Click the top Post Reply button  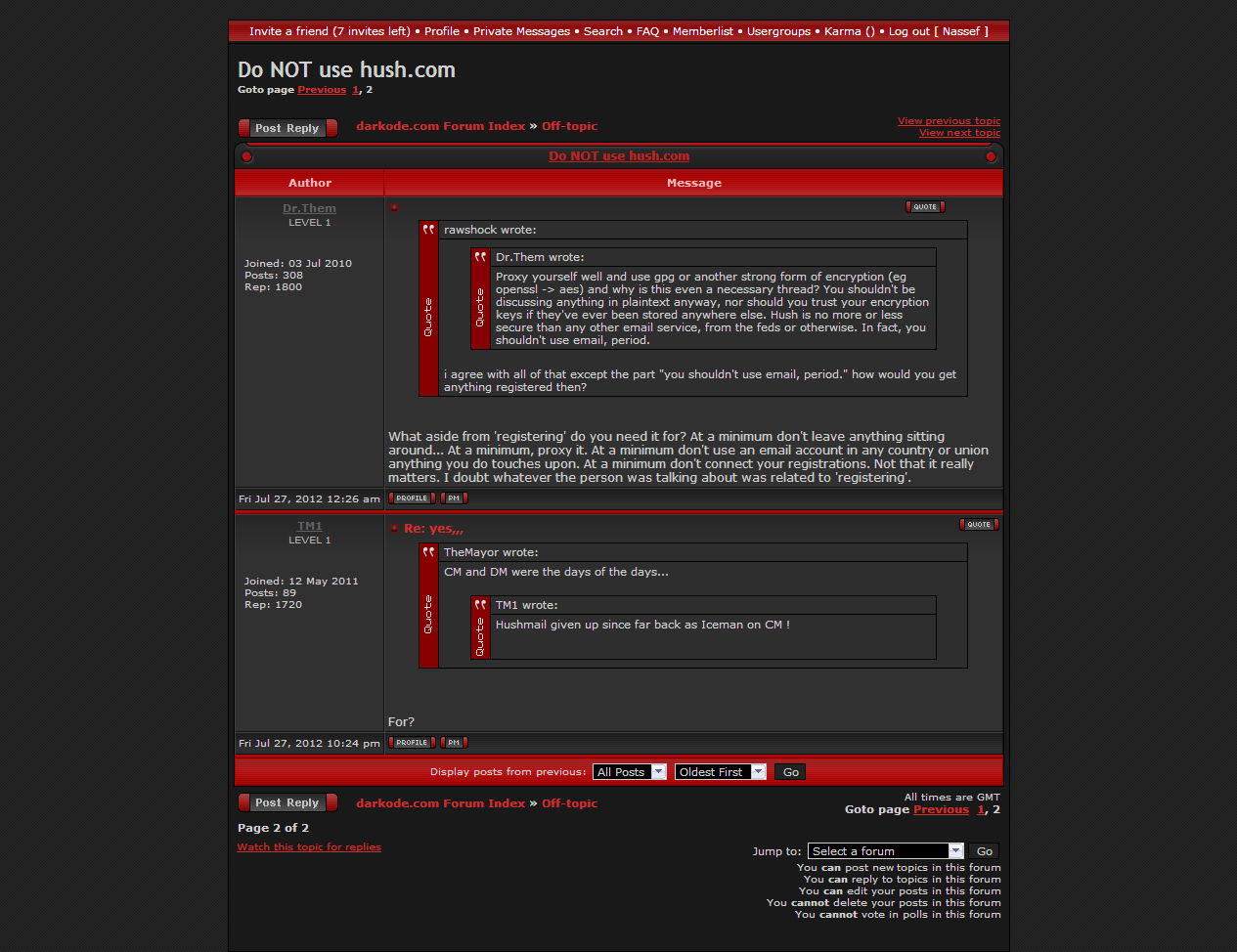287,128
